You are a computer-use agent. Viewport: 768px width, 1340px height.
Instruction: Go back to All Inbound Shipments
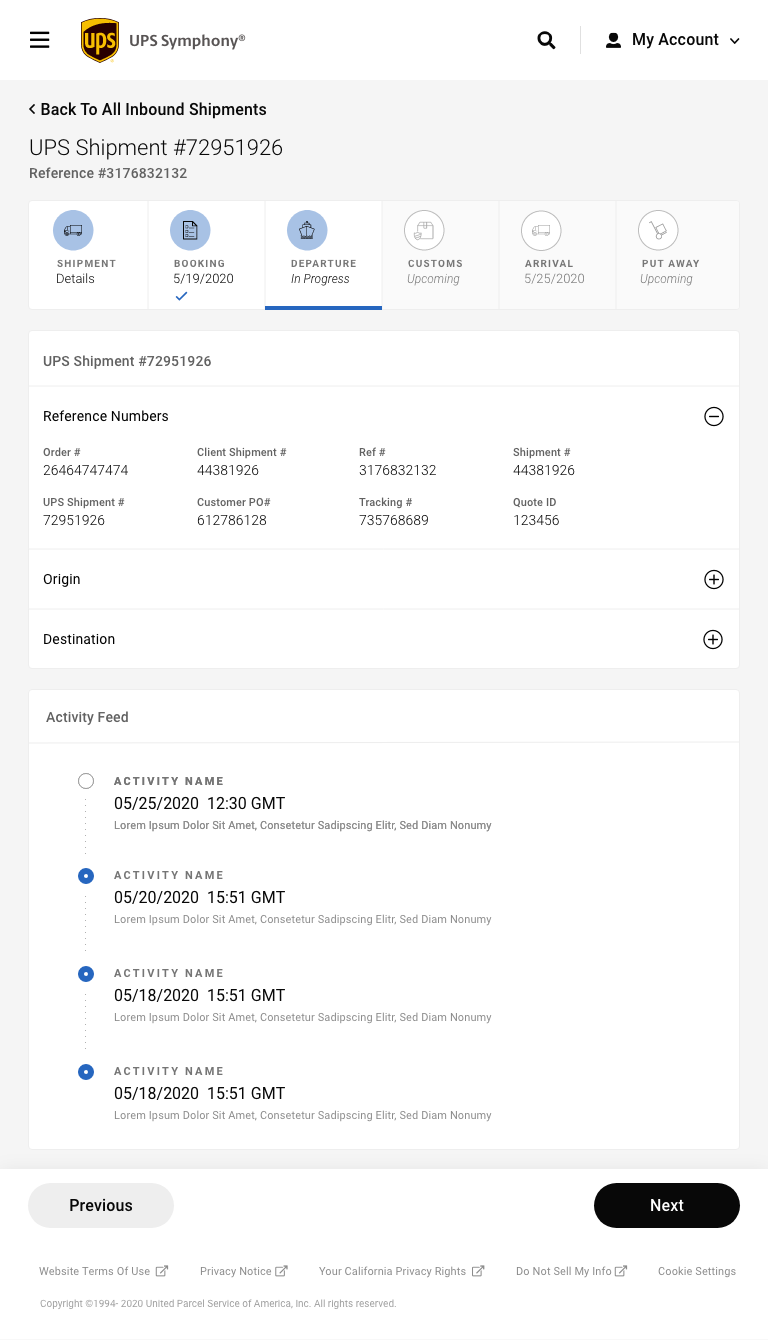pos(148,109)
